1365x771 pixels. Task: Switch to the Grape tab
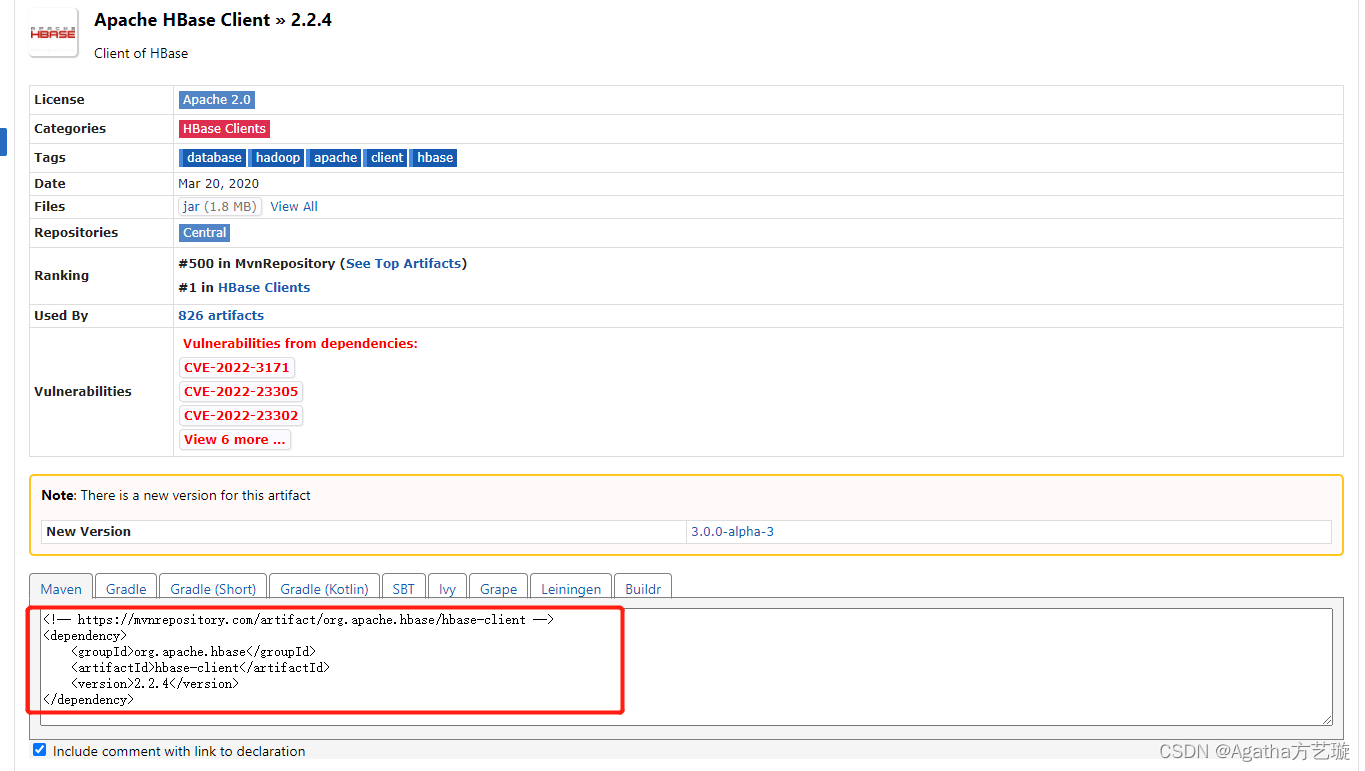(498, 589)
